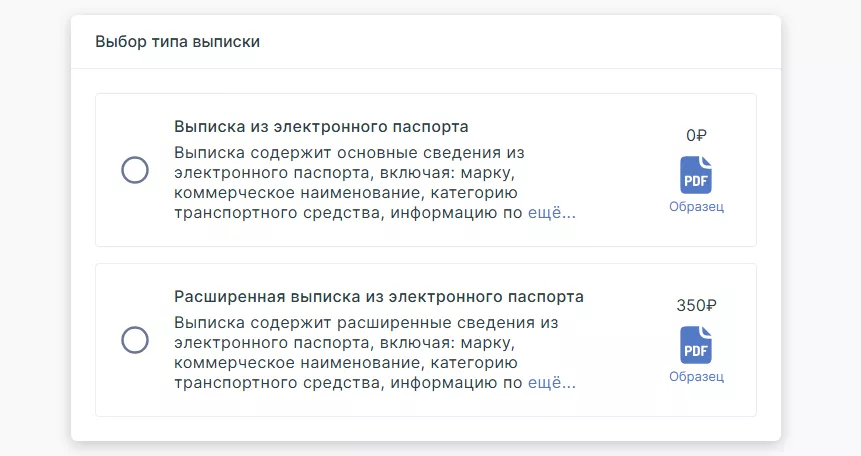This screenshot has width=861, height=456.
Task: Click the Образец link under the 0₽ price
Action: (696, 207)
